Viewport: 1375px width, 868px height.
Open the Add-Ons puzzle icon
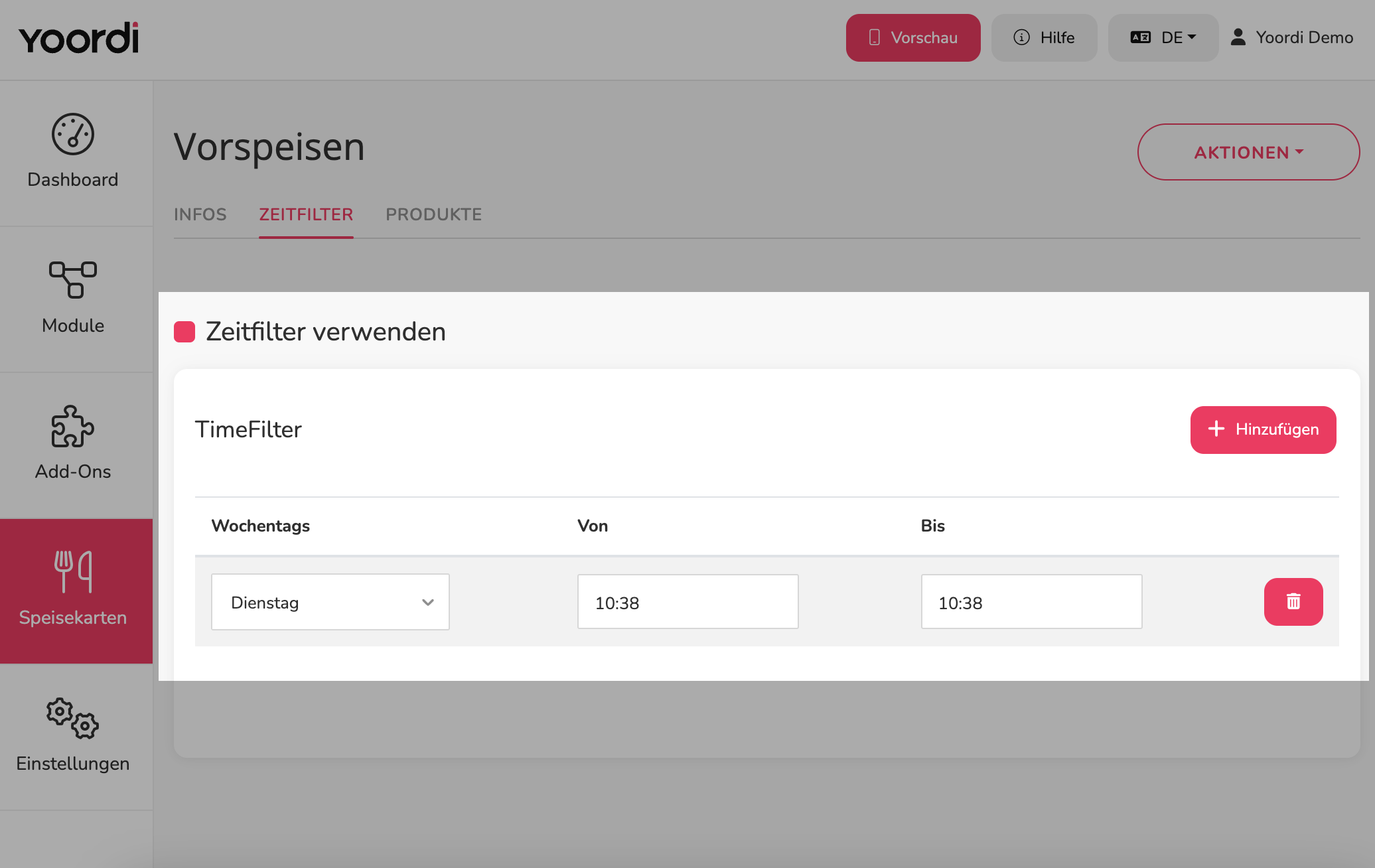click(x=73, y=426)
